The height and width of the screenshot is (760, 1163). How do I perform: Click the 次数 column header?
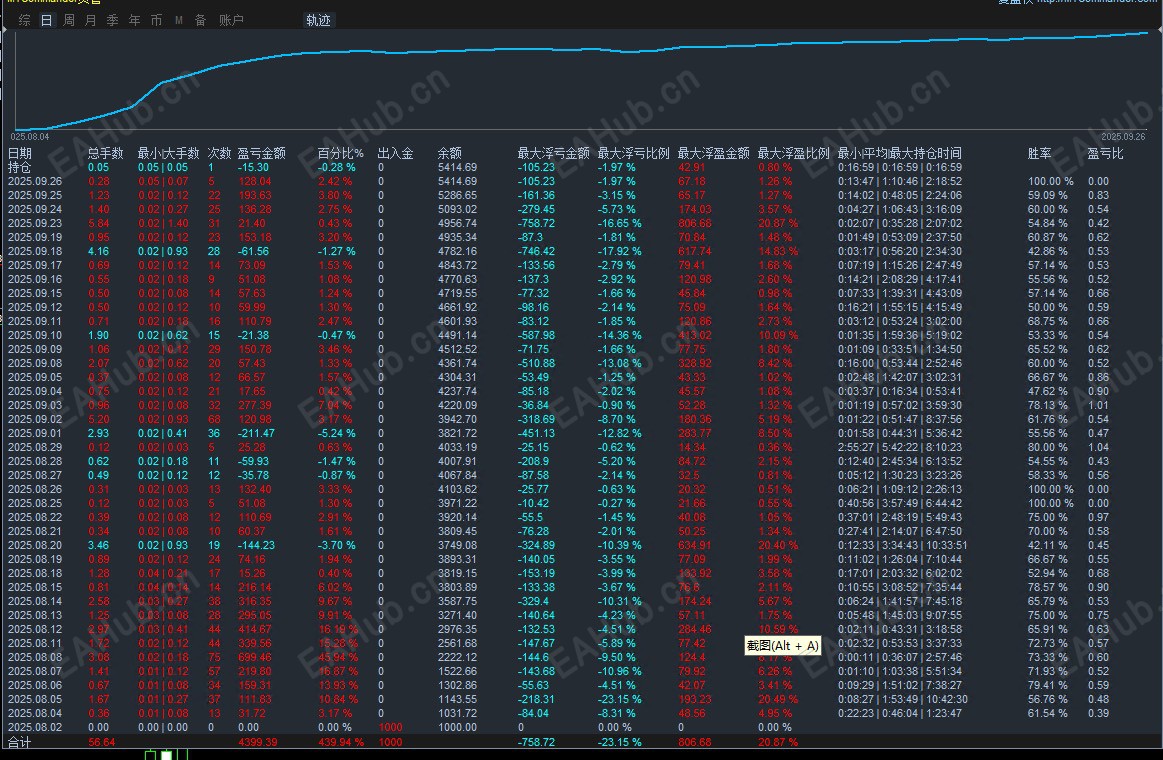tap(220, 153)
